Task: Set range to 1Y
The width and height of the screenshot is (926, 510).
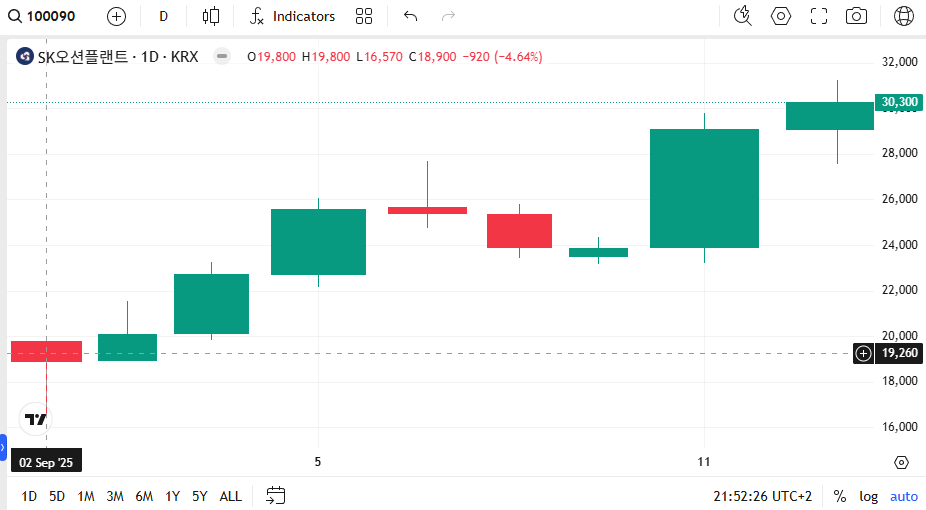Action: point(172,496)
